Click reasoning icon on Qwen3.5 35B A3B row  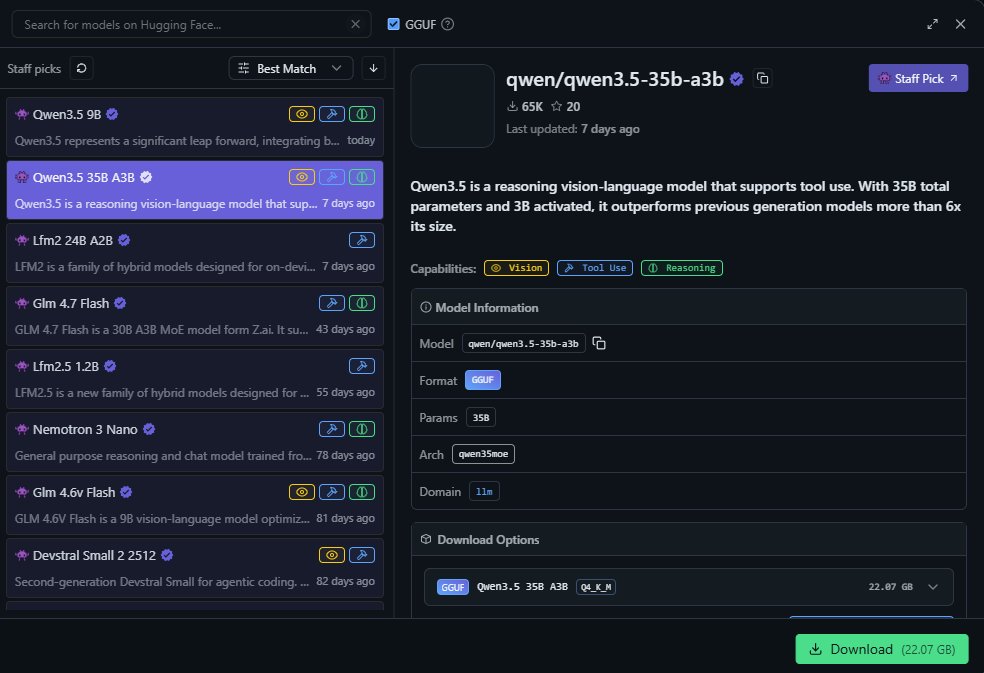362,177
